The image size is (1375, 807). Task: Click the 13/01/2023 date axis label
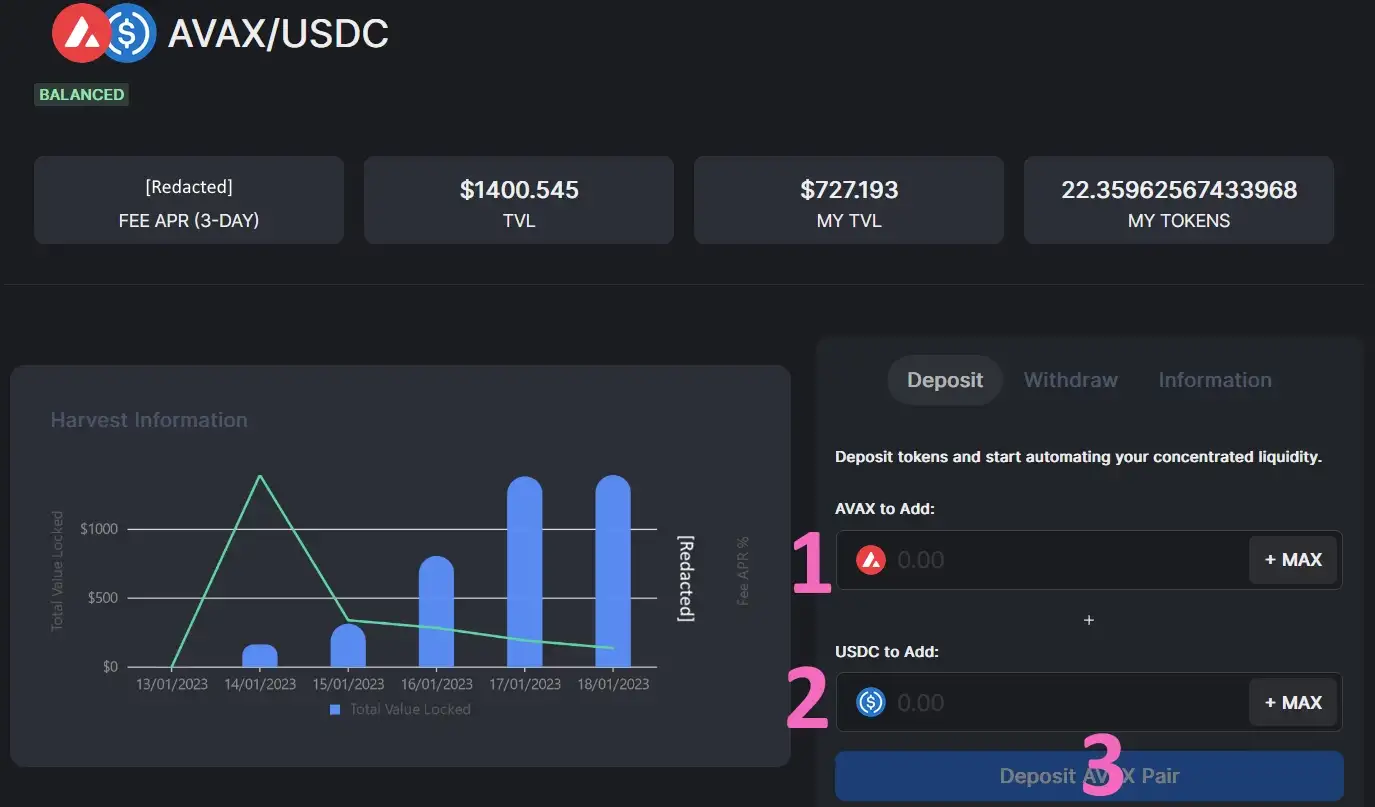(x=172, y=685)
